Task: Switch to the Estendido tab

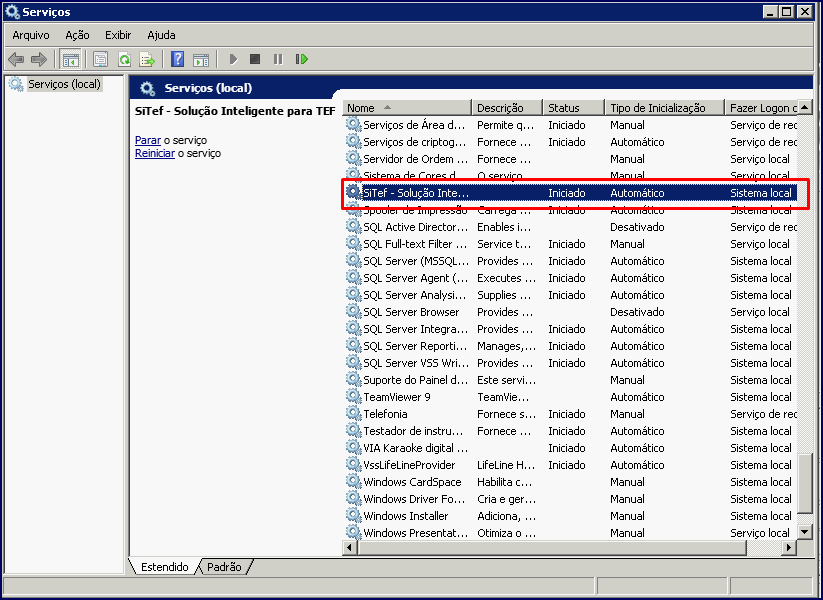Action: point(164,567)
